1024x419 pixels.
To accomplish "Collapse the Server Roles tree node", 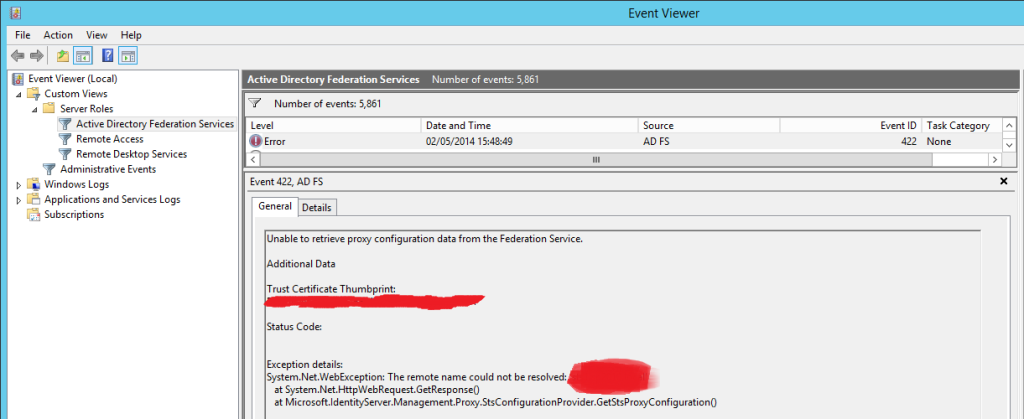I will tap(34, 109).
